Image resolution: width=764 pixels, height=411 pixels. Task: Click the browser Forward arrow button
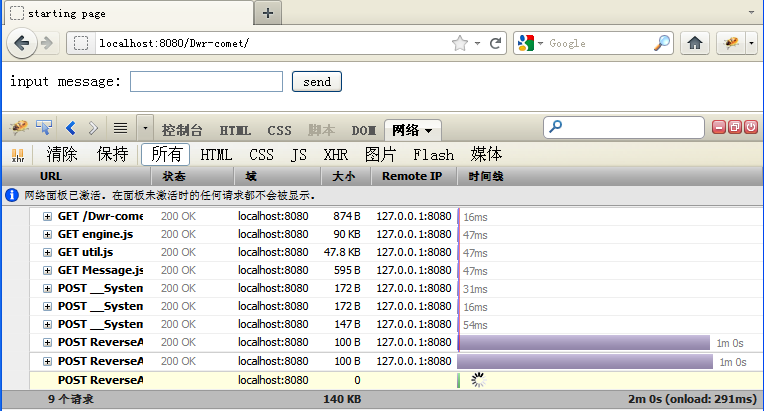point(47,43)
